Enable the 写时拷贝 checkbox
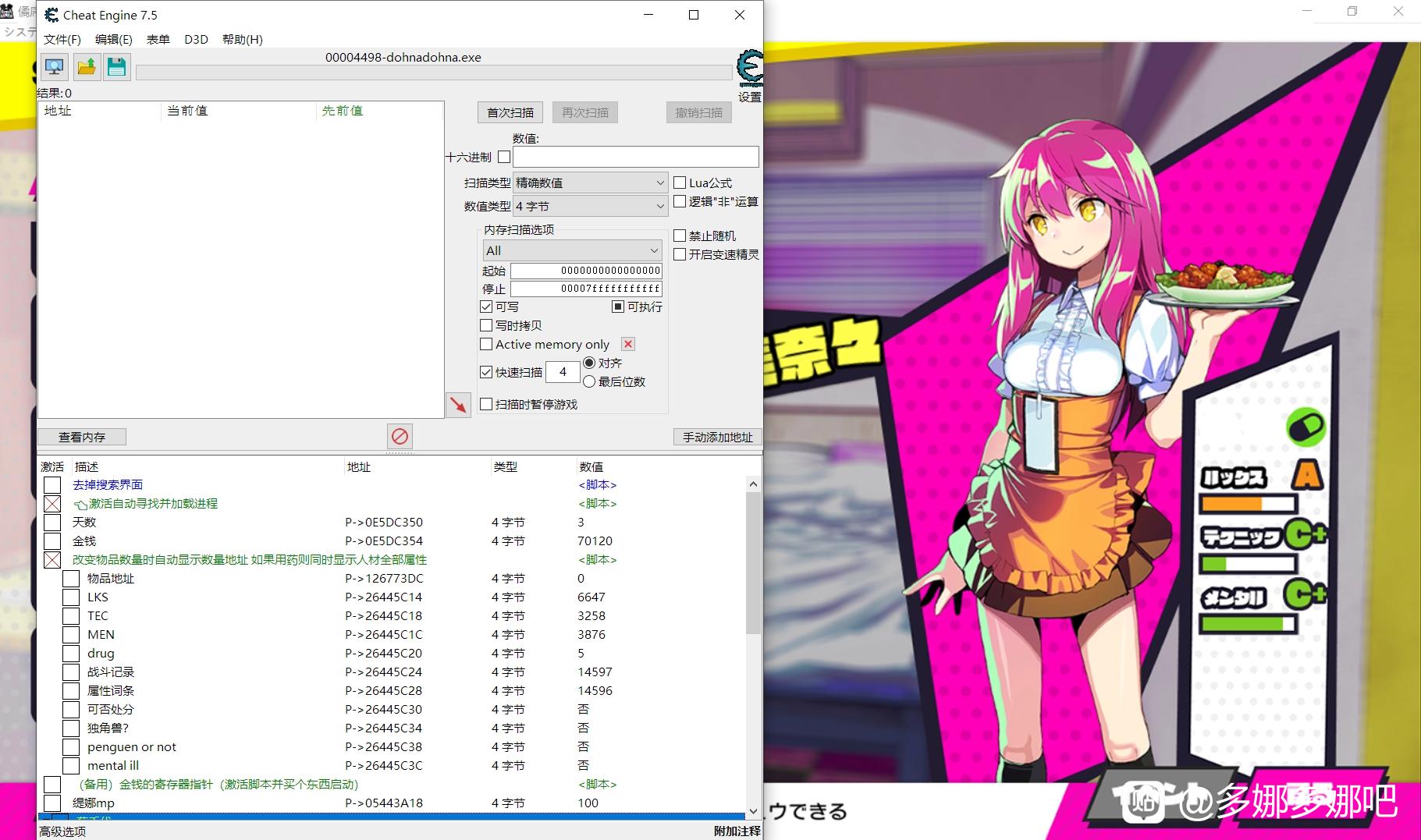This screenshot has width=1421, height=840. (x=486, y=325)
